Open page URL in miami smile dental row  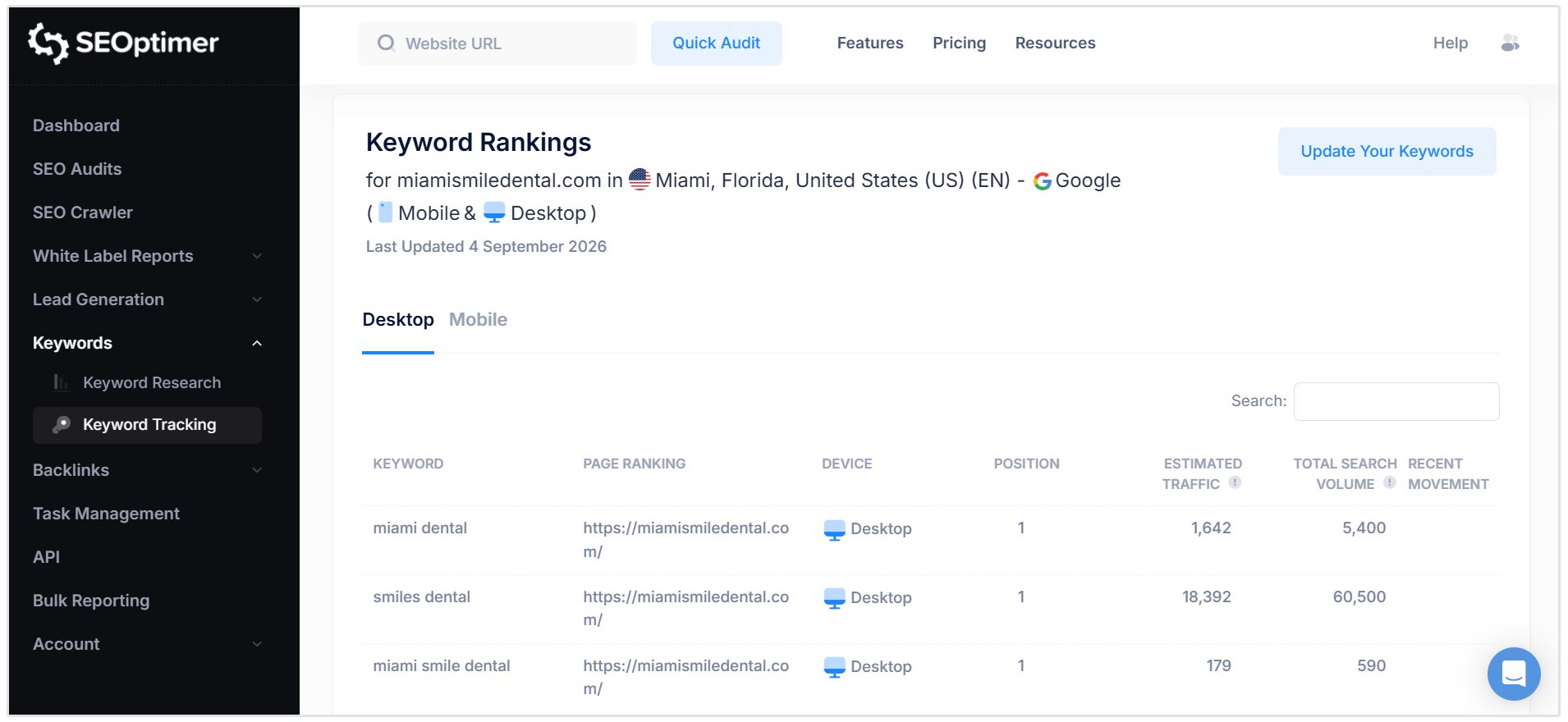tap(685, 678)
